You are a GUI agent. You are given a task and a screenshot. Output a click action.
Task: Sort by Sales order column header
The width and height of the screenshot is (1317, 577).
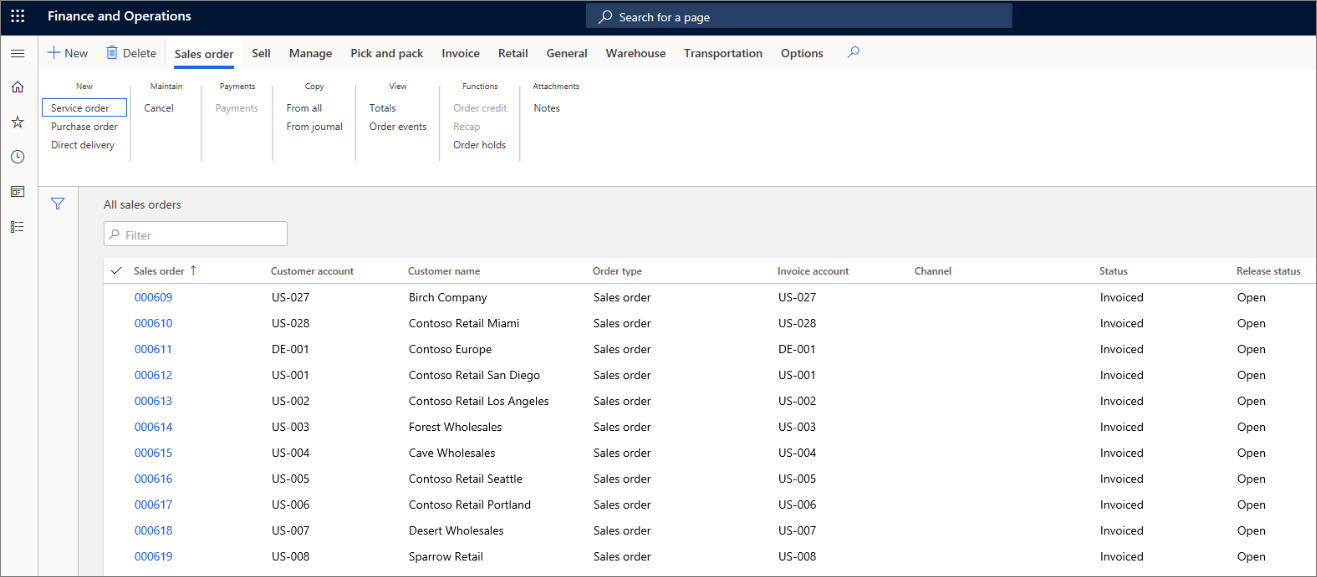point(159,271)
